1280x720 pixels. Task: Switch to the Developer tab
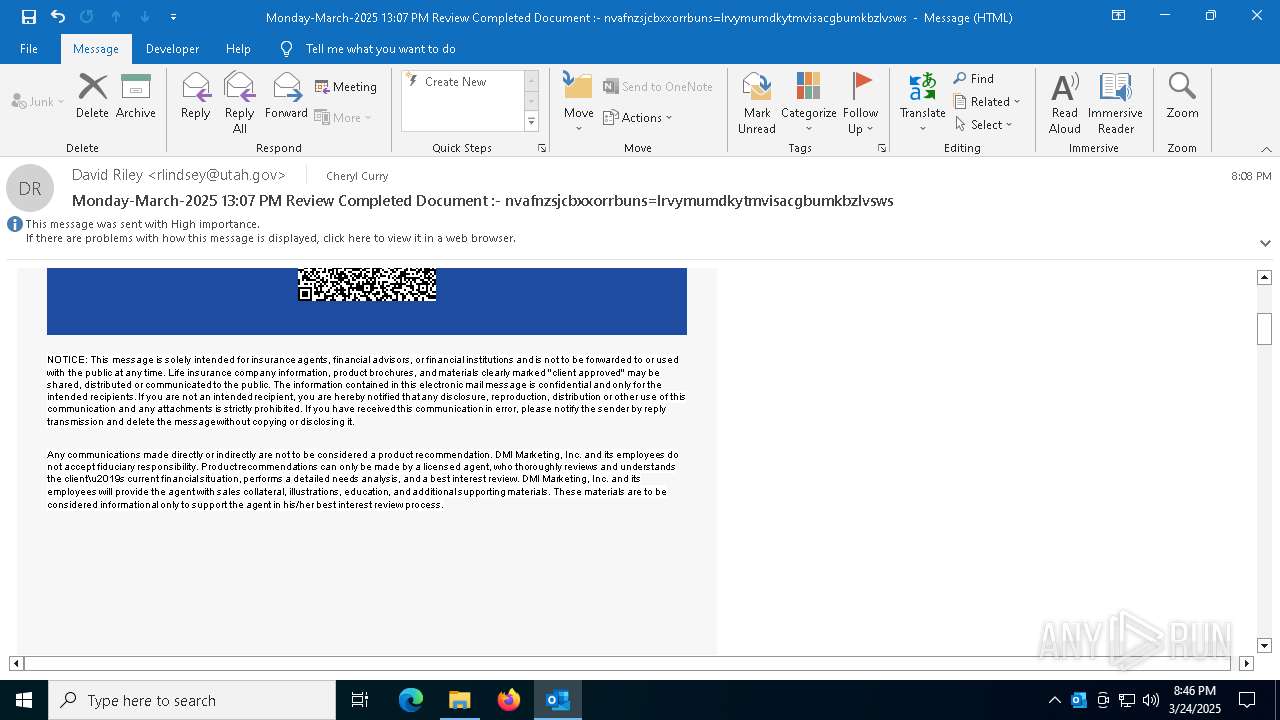(172, 49)
